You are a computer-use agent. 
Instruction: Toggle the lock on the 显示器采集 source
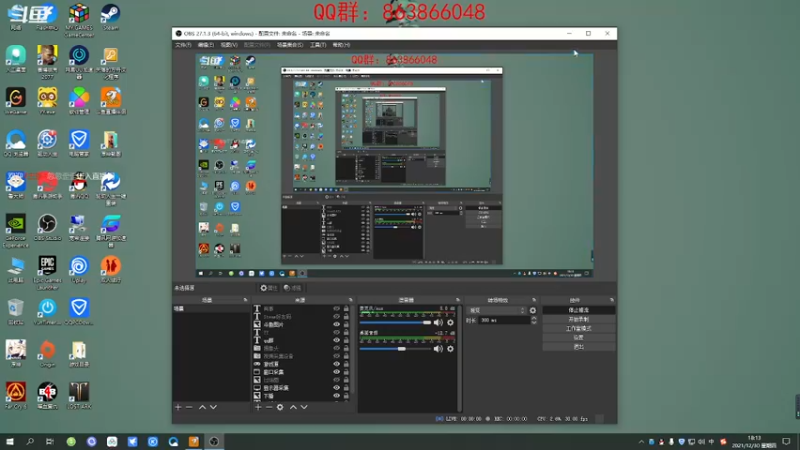click(346, 388)
